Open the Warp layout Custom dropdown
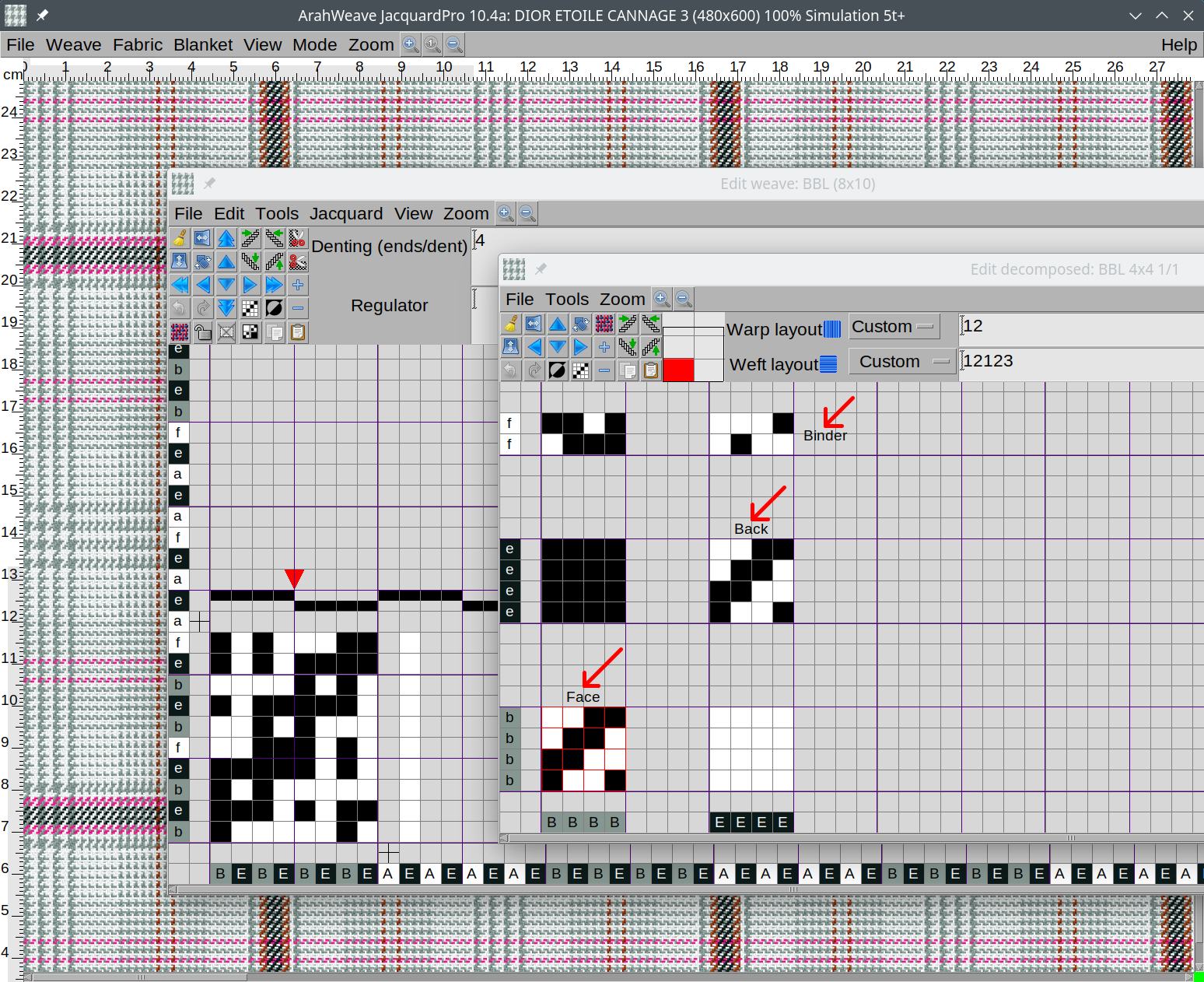1204x982 pixels. click(894, 327)
